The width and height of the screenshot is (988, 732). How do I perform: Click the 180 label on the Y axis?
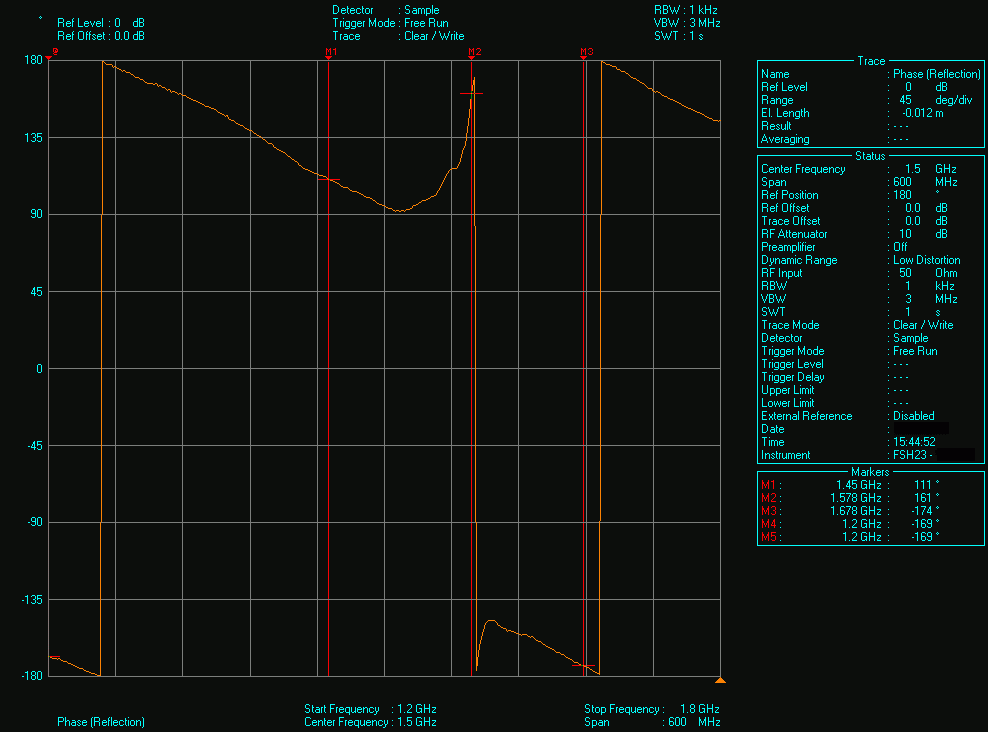33,60
